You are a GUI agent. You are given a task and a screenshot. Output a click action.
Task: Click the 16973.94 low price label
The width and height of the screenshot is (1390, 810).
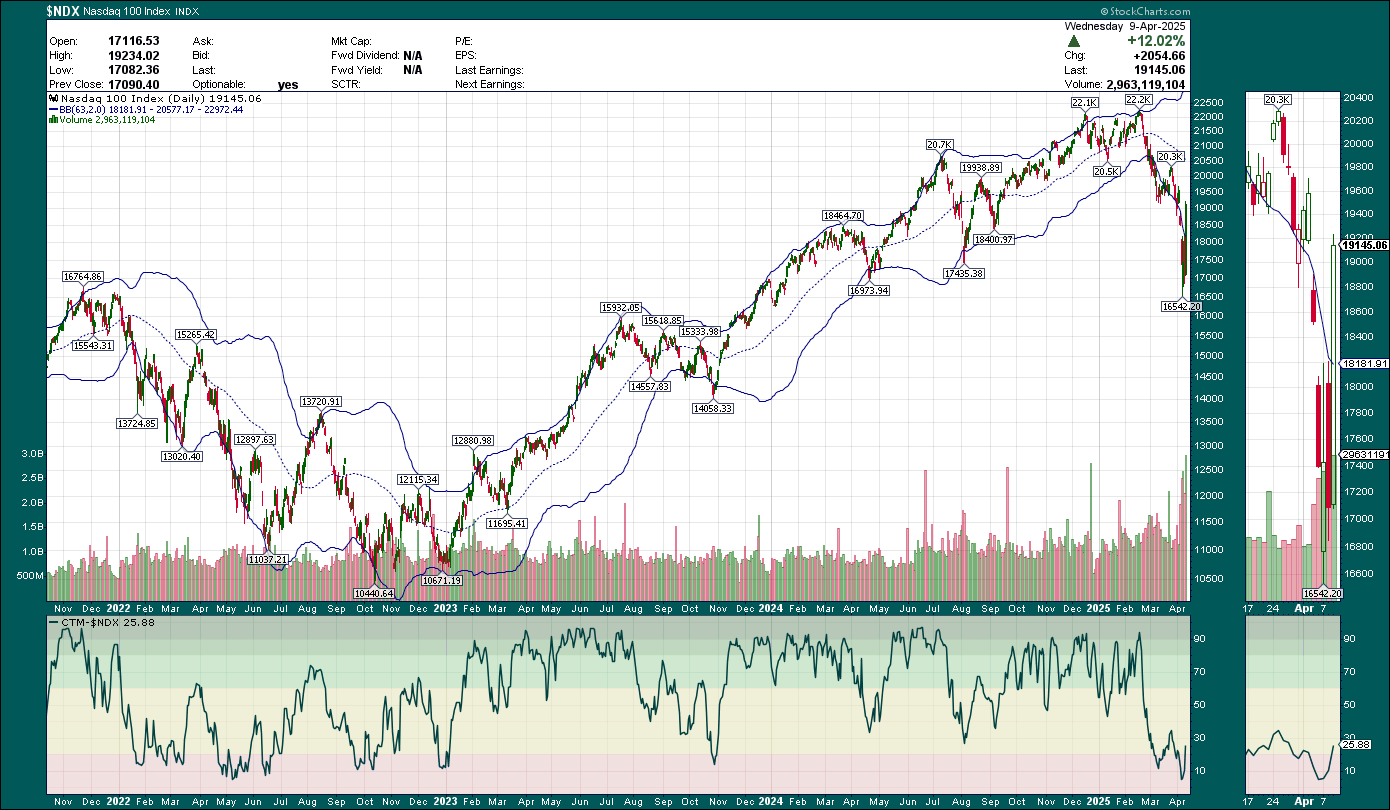[869, 290]
